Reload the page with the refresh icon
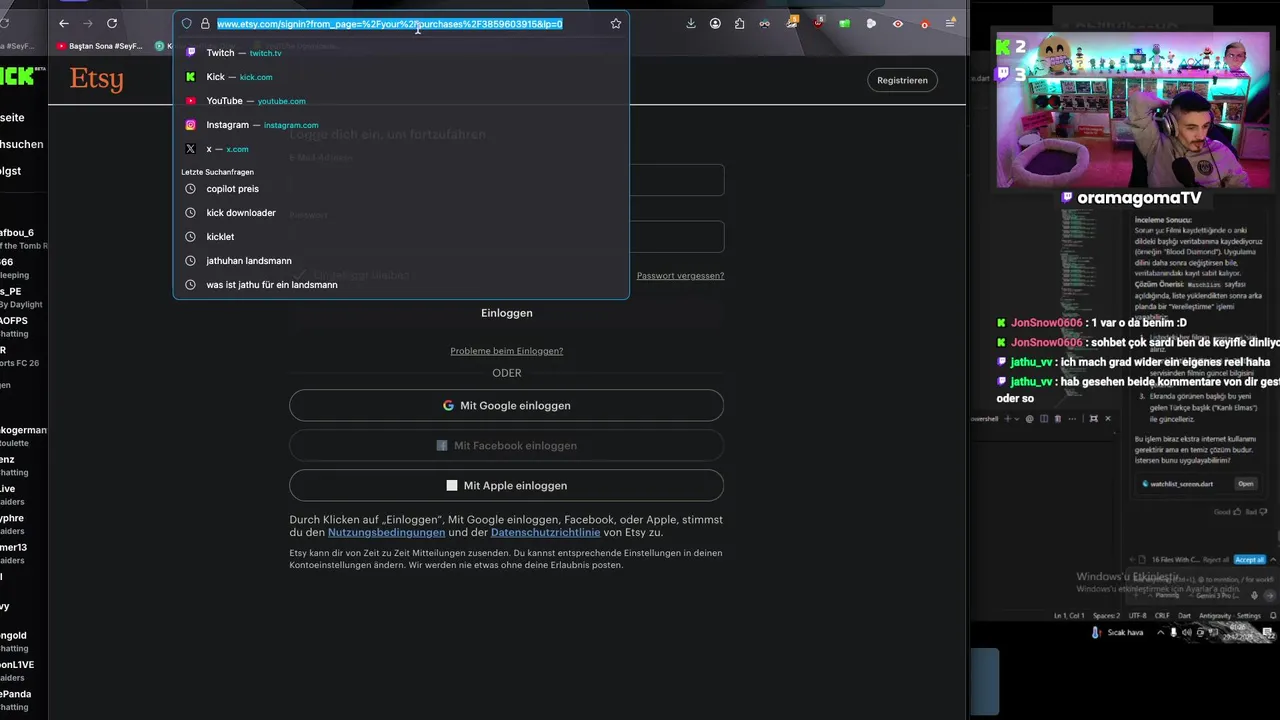Screen dimensions: 1280x720 pyautogui.click(x=112, y=23)
